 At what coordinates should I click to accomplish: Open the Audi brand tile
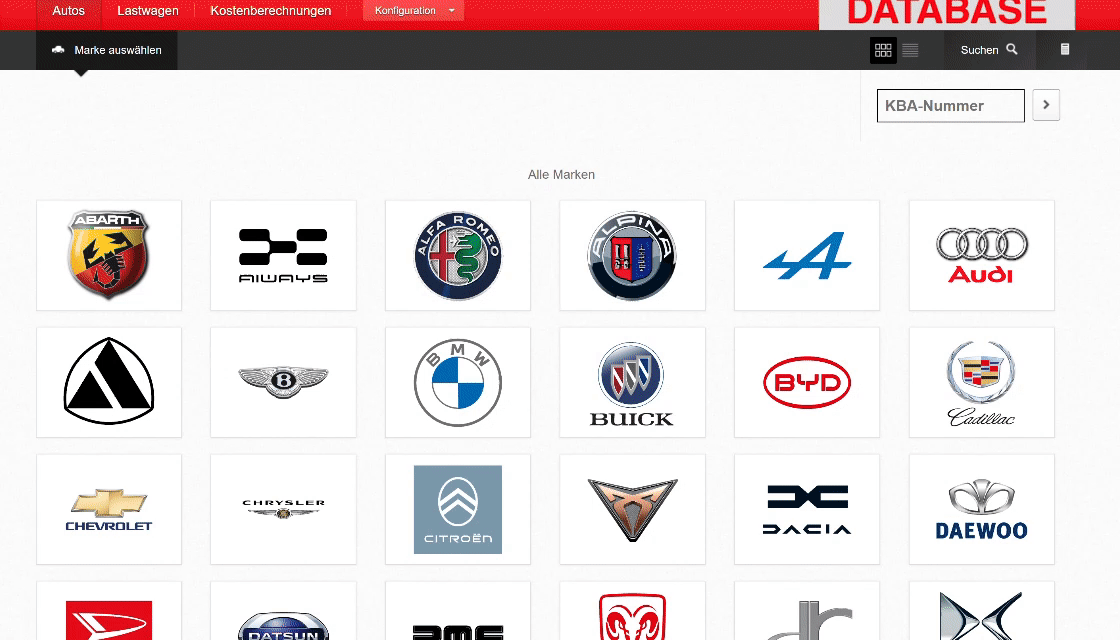click(981, 255)
